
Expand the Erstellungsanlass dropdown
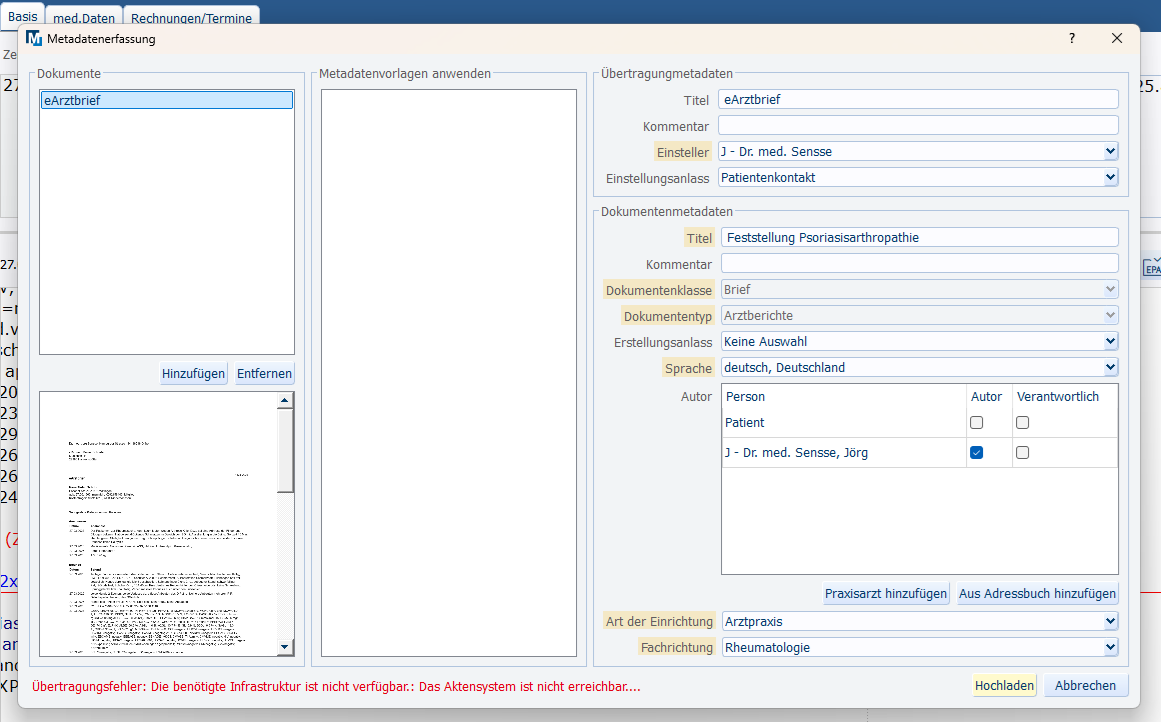pos(1110,341)
